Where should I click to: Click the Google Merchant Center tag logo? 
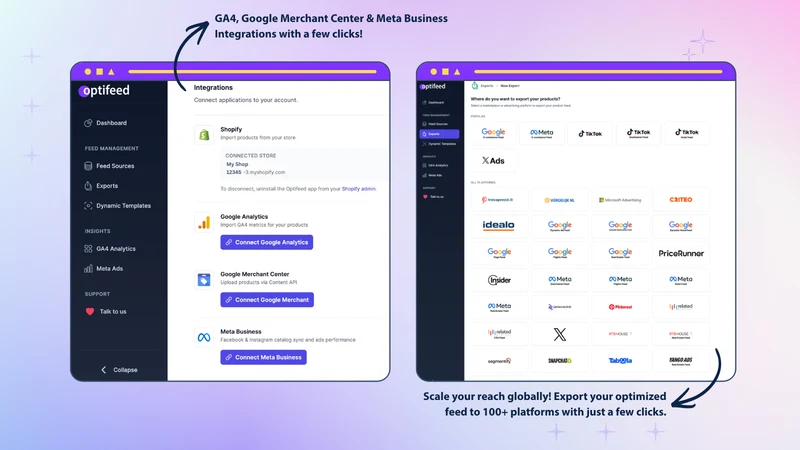click(x=204, y=280)
